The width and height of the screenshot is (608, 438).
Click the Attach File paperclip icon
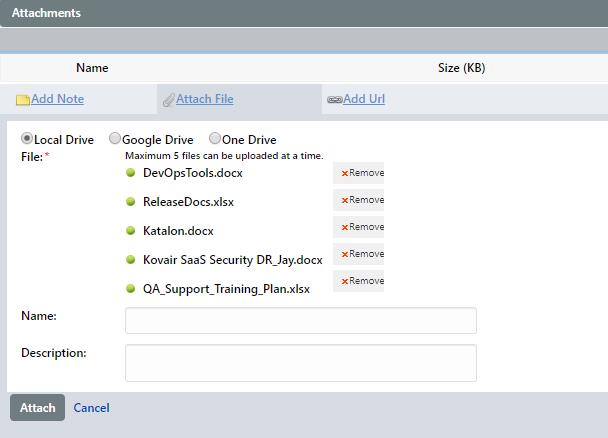(x=168, y=100)
